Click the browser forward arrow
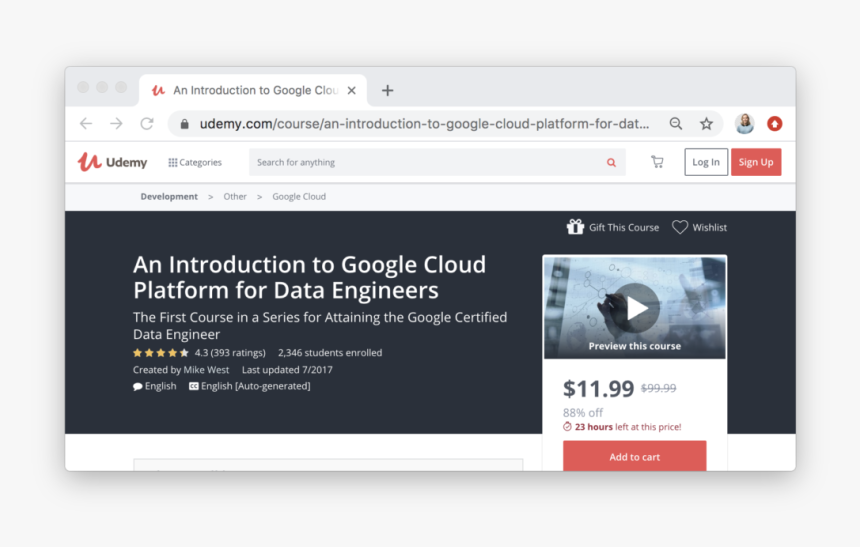860x547 pixels. pyautogui.click(x=116, y=123)
